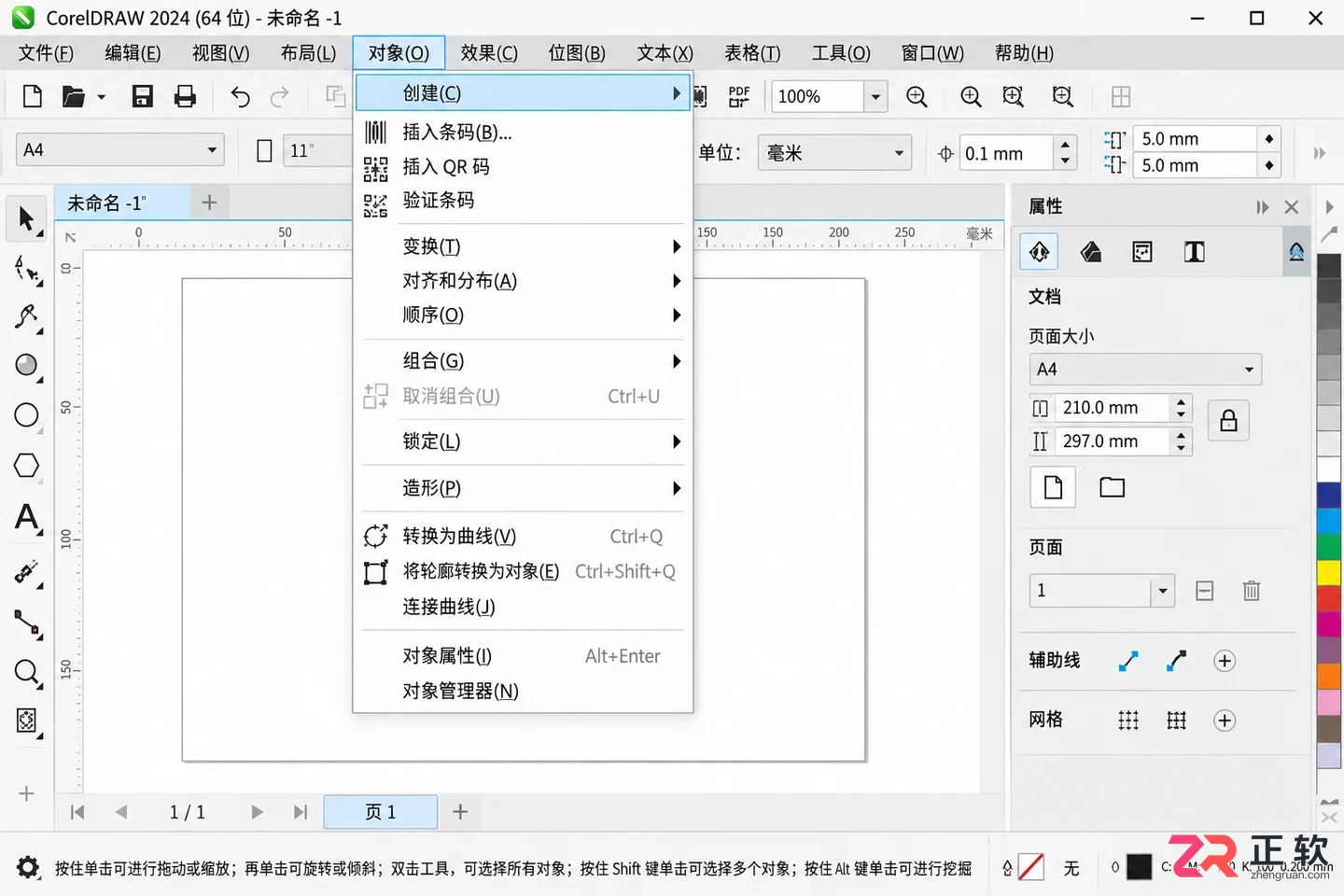Select the Pick tool in the toolbox
Screen dimensions: 1344x896
[26, 218]
